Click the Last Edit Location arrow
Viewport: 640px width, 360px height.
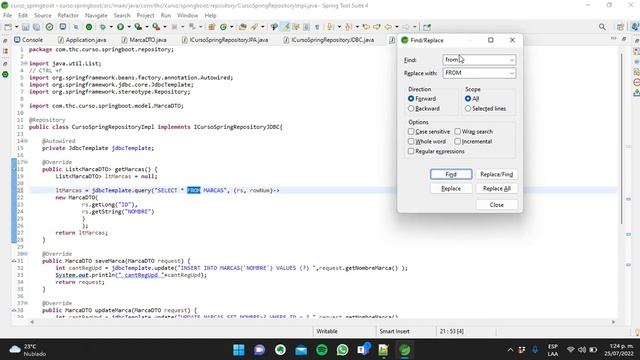tap(366, 27)
